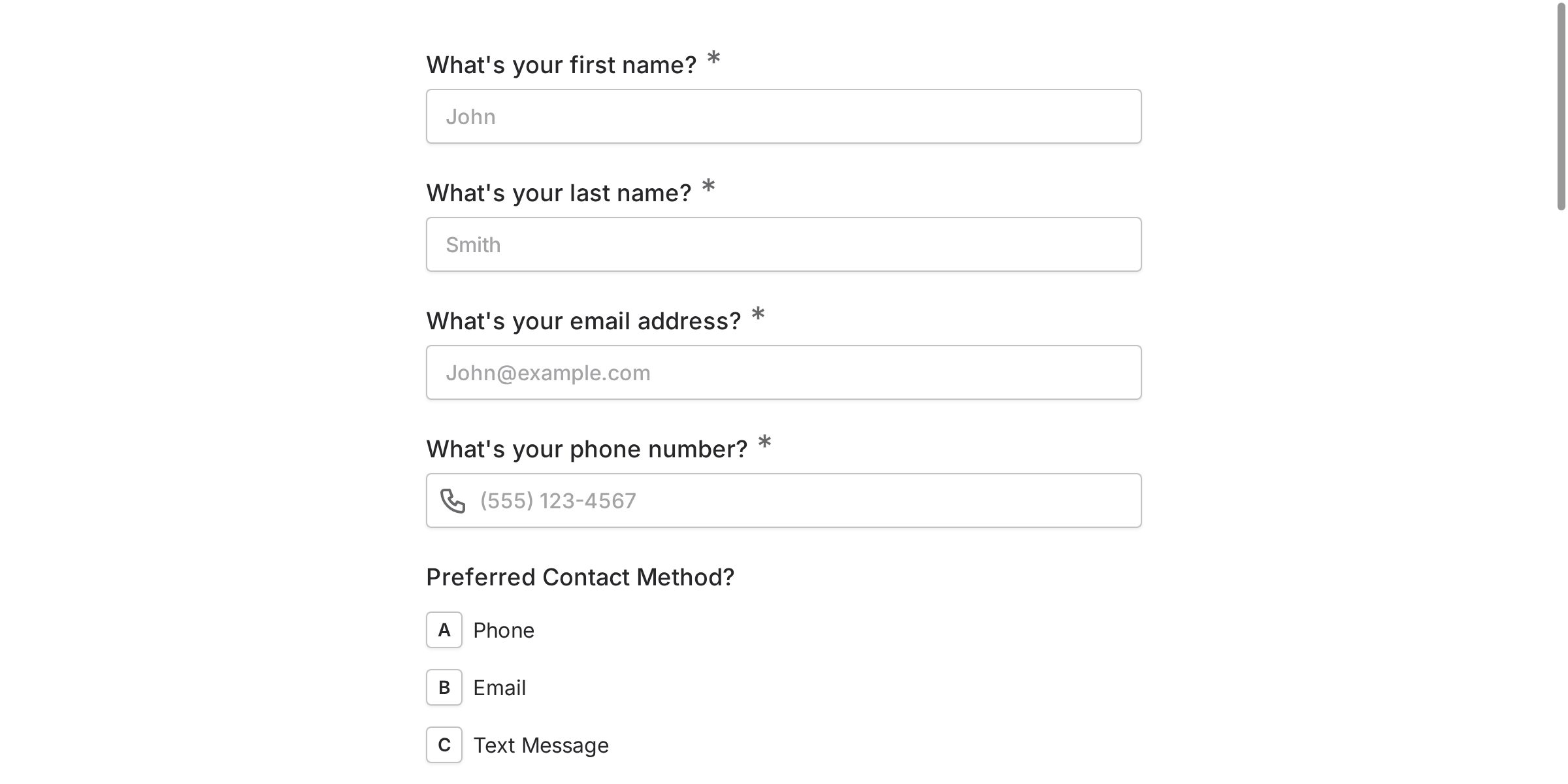Click the "What's your phone number?" label
This screenshot has height=784, width=1568.
coord(587,449)
